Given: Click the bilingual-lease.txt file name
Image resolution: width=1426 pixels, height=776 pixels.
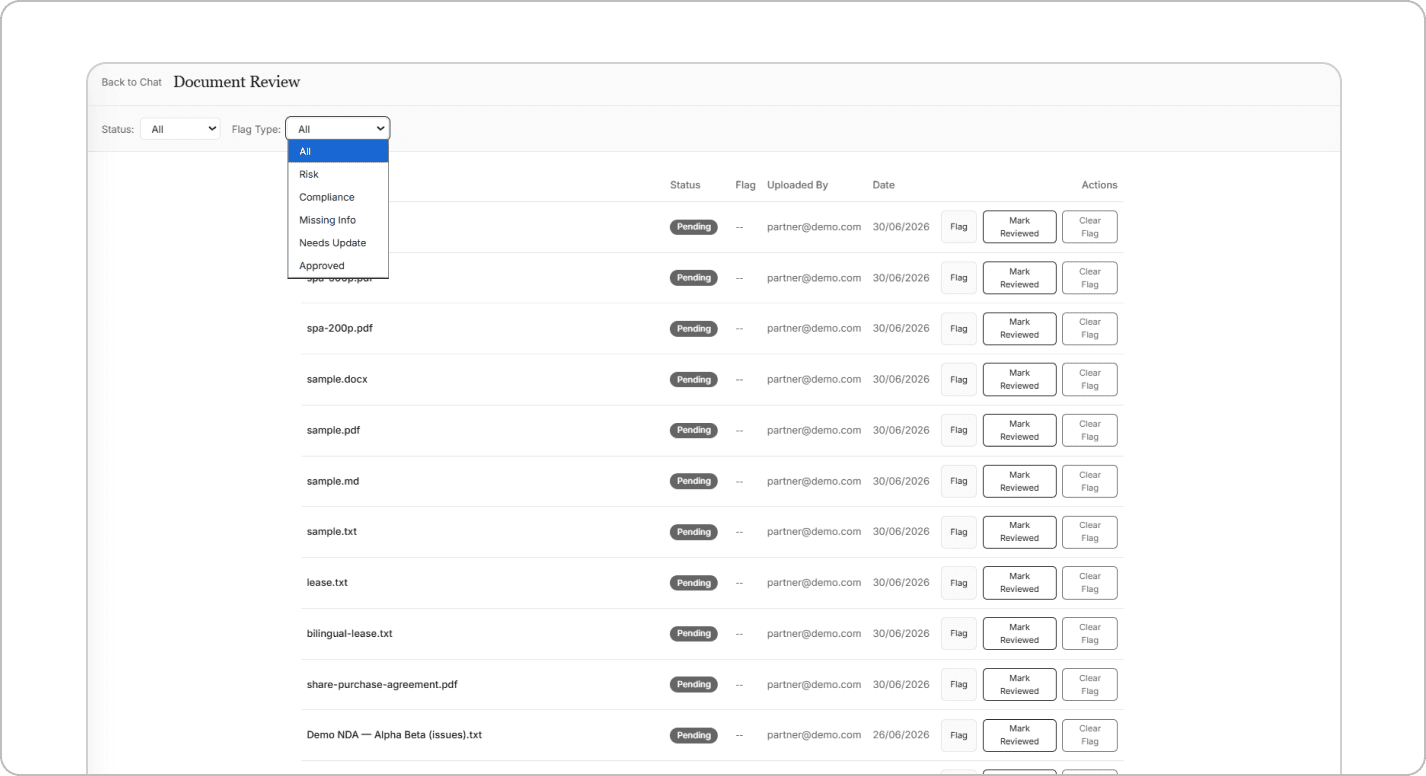Looking at the screenshot, I should pyautogui.click(x=349, y=633).
